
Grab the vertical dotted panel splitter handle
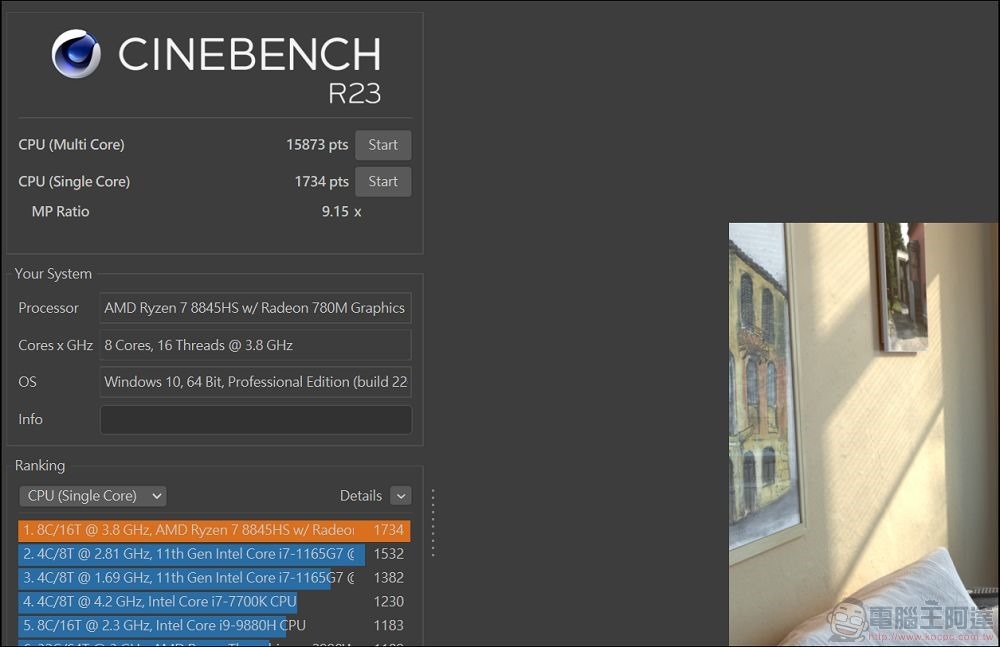point(433,522)
